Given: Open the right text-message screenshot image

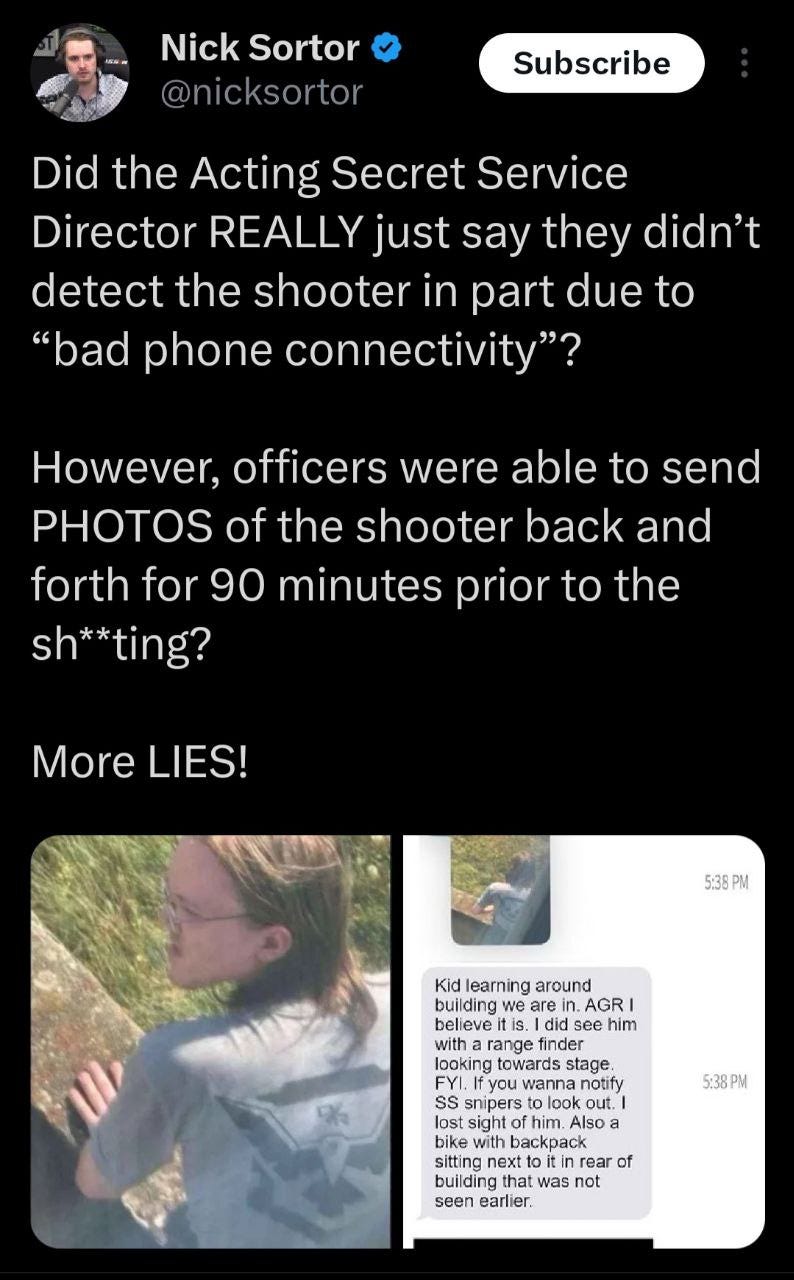Looking at the screenshot, I should [584, 1041].
